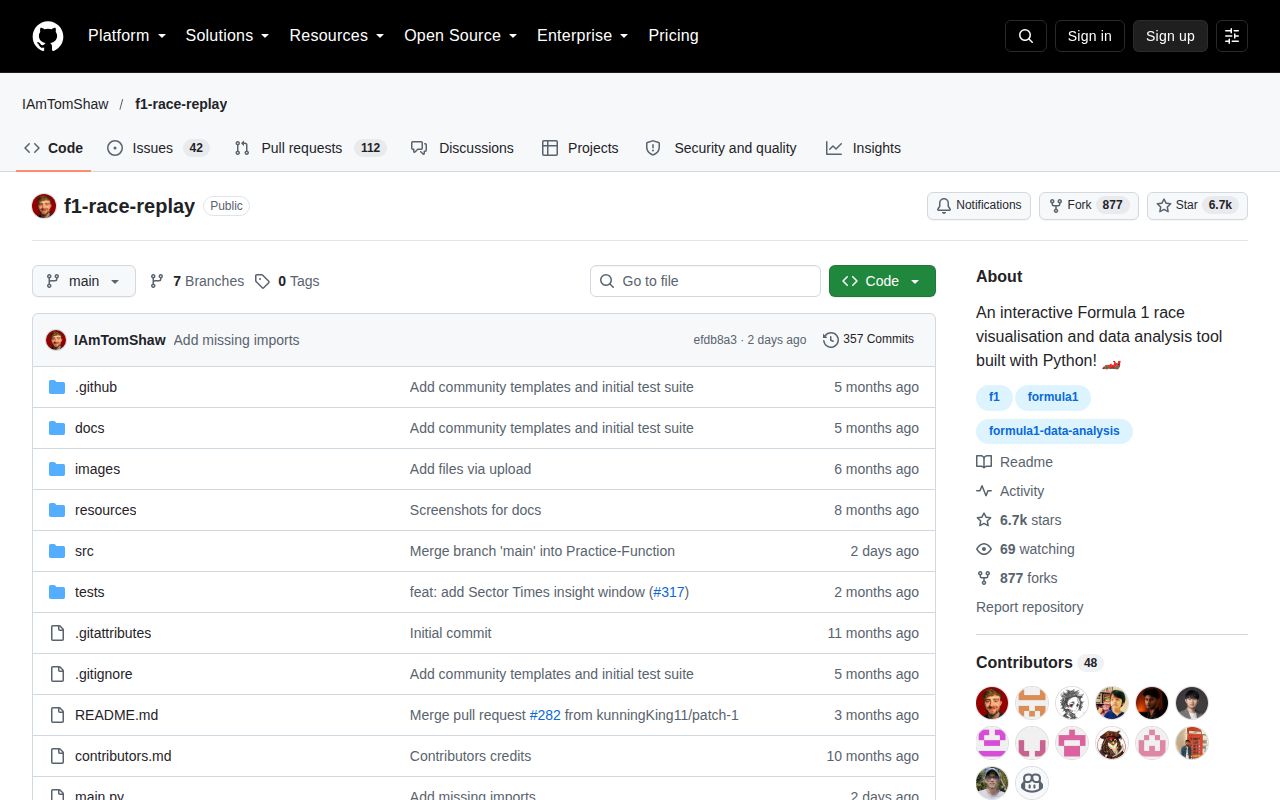Open the README.md file
Viewport: 1280px width, 800px height.
[116, 715]
